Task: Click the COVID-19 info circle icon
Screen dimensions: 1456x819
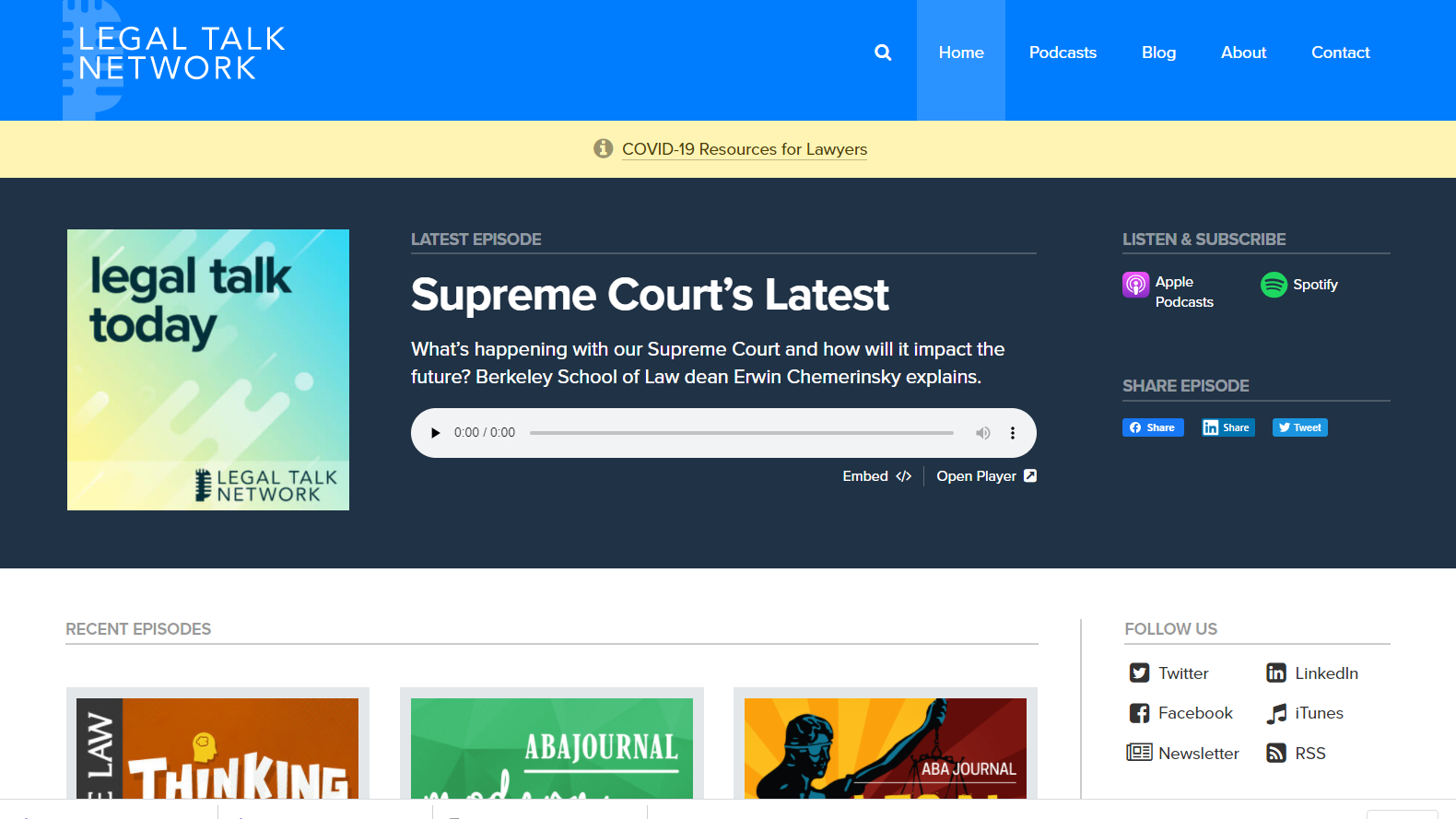Action: pyautogui.click(x=604, y=148)
